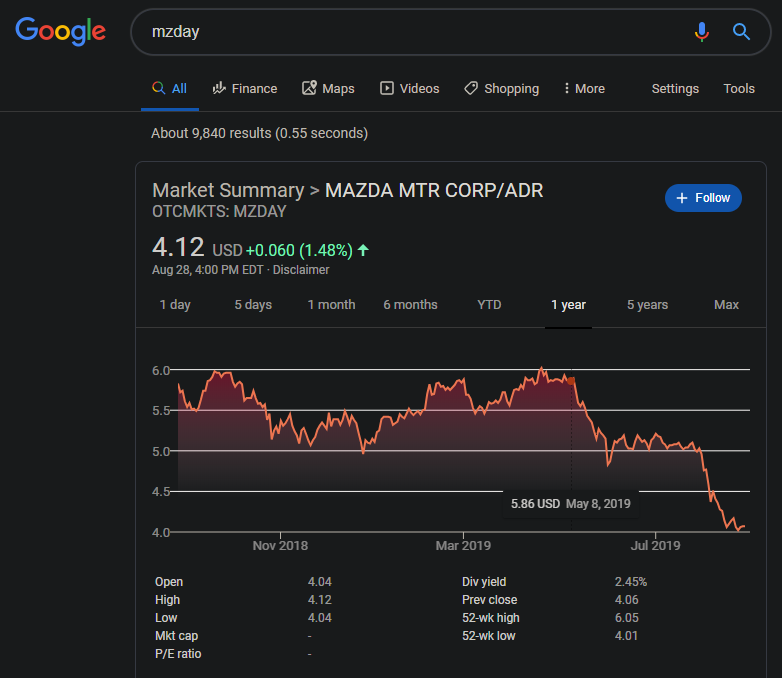The height and width of the screenshot is (678, 782).
Task: Select the 1 year chart range
Action: [568, 305]
